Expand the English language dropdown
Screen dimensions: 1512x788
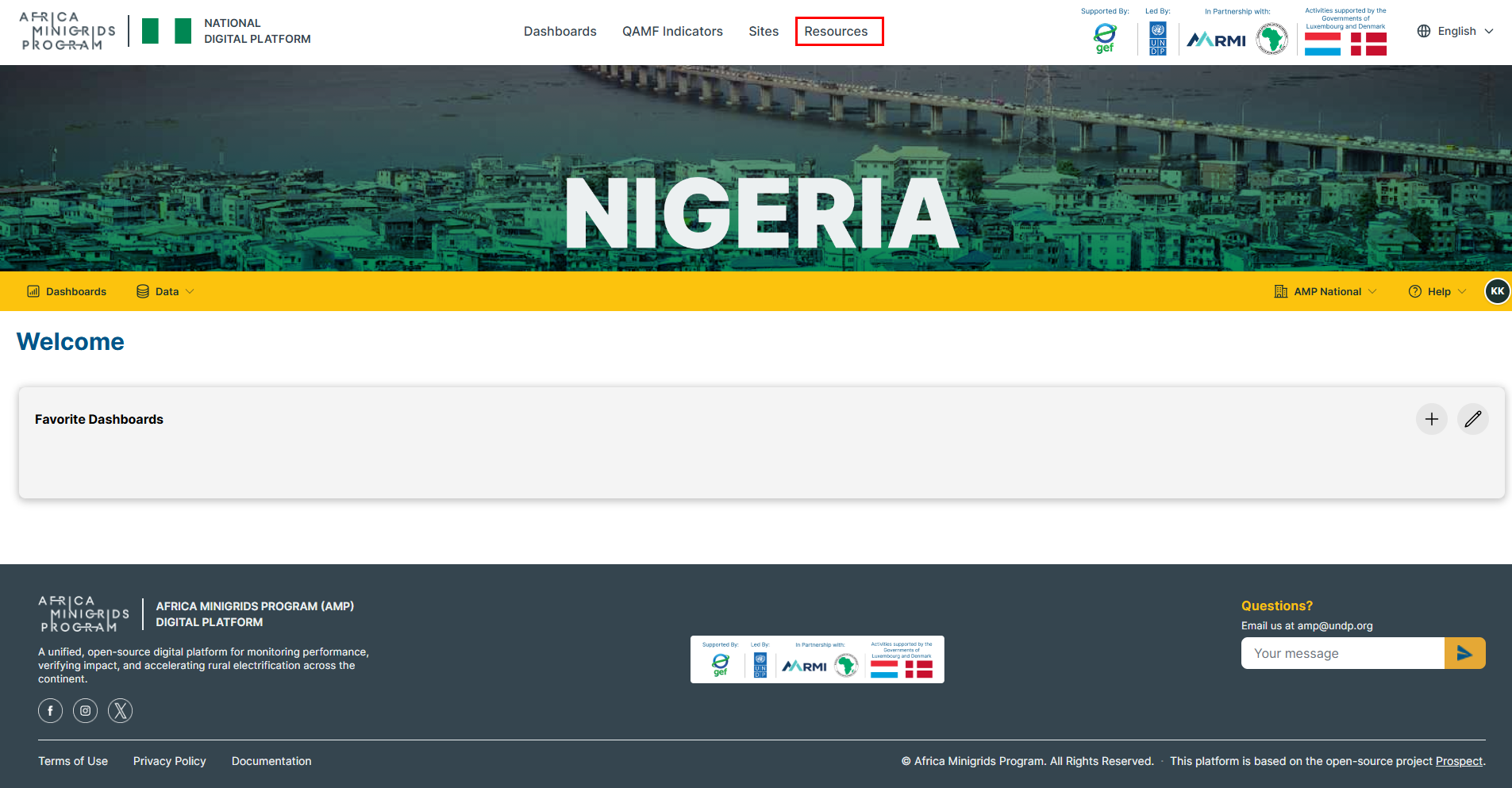pos(1456,31)
